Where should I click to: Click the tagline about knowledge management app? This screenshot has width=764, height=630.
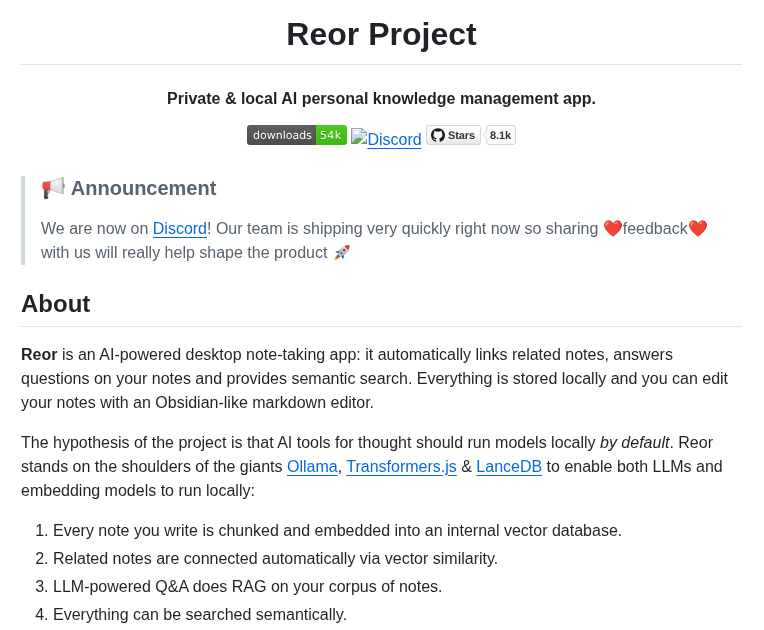click(x=382, y=98)
